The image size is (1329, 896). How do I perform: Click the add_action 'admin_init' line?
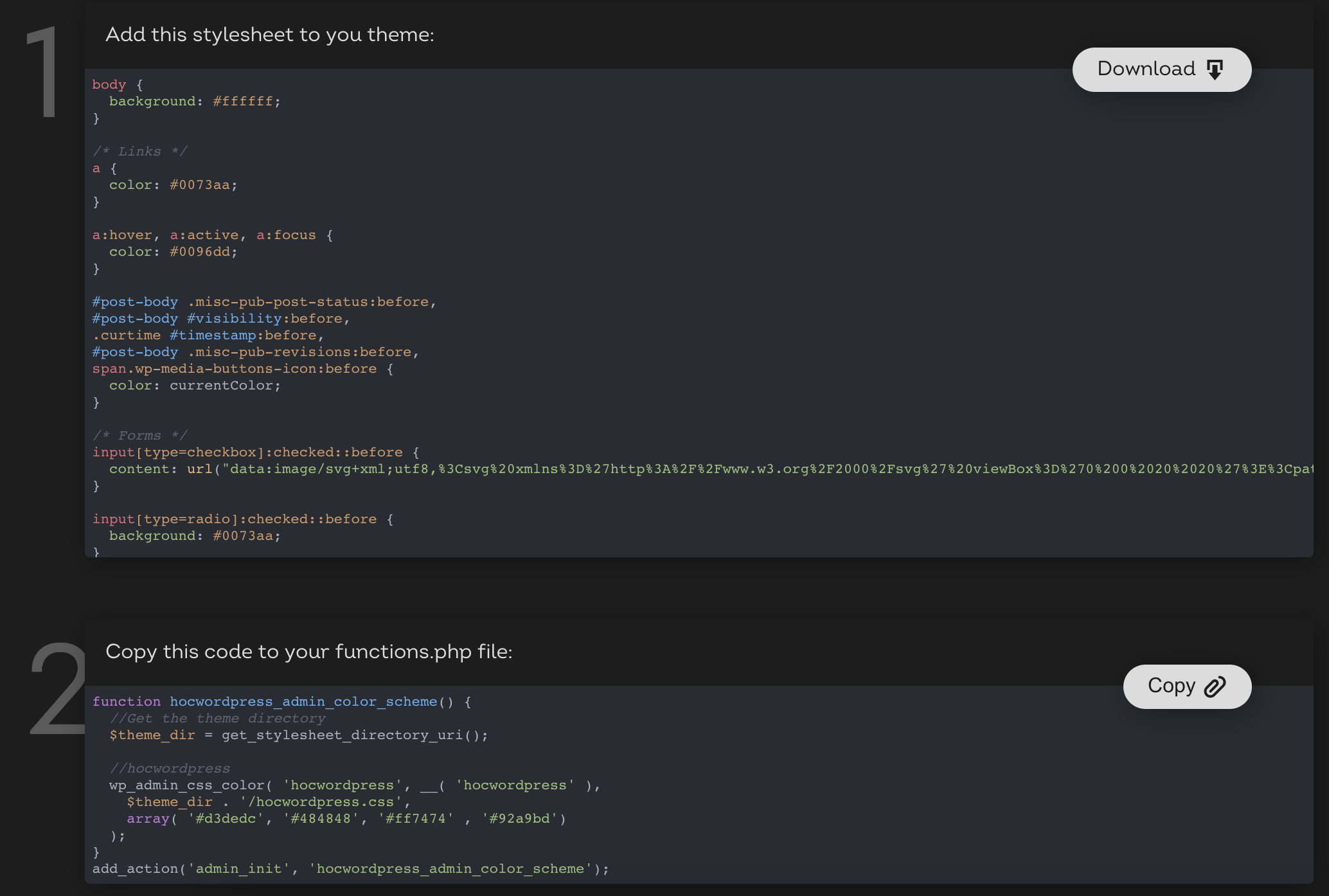coord(350,869)
